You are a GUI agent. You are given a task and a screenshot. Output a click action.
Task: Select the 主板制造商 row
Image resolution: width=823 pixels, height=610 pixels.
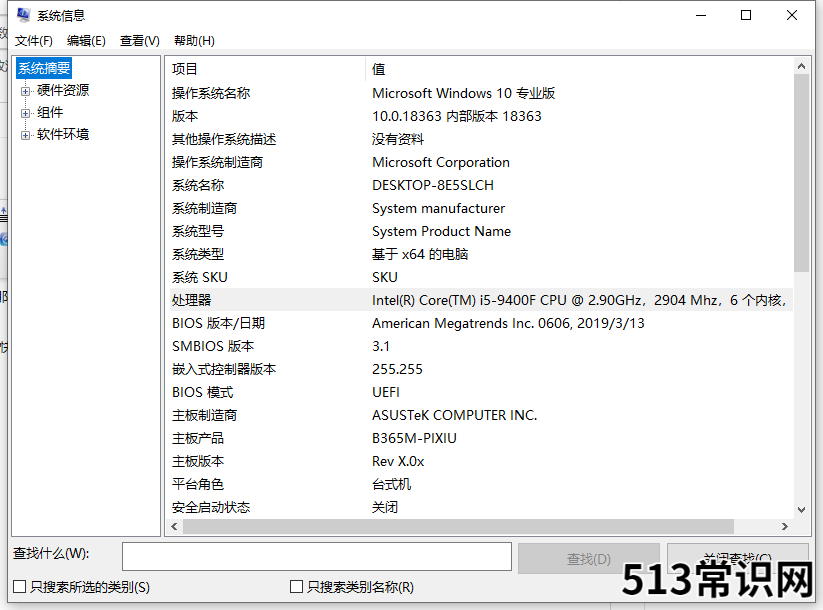coord(481,416)
